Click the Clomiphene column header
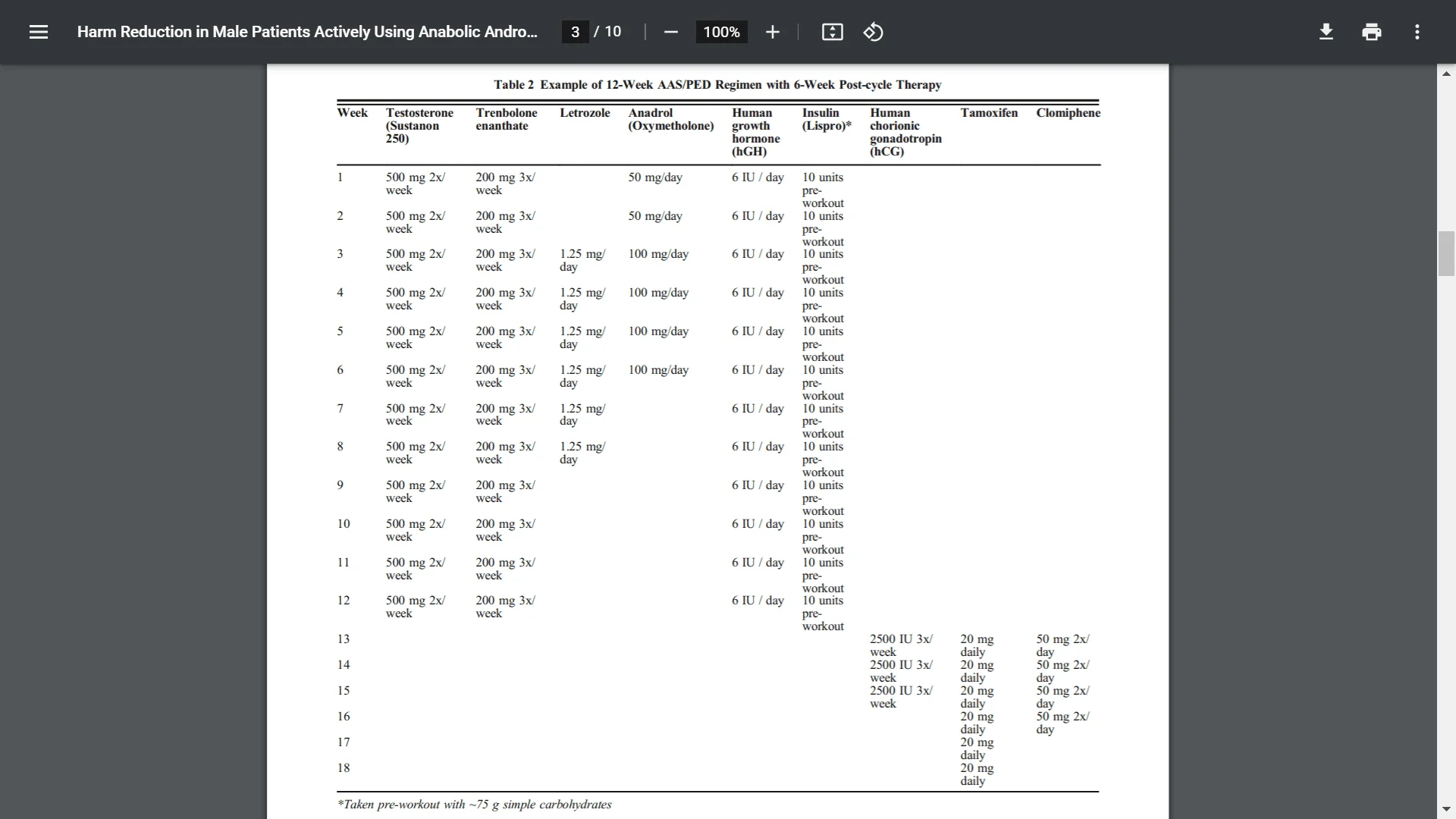 (1068, 113)
